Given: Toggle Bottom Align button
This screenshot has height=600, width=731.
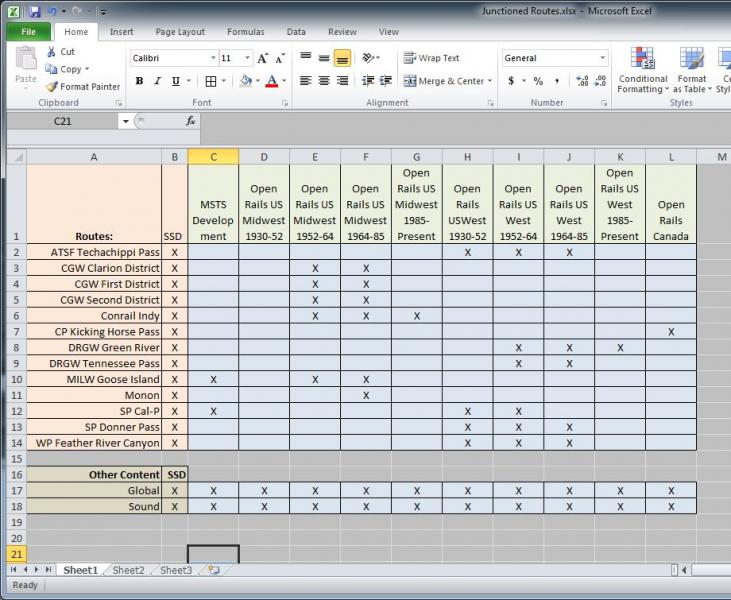Looking at the screenshot, I should coord(342,58).
